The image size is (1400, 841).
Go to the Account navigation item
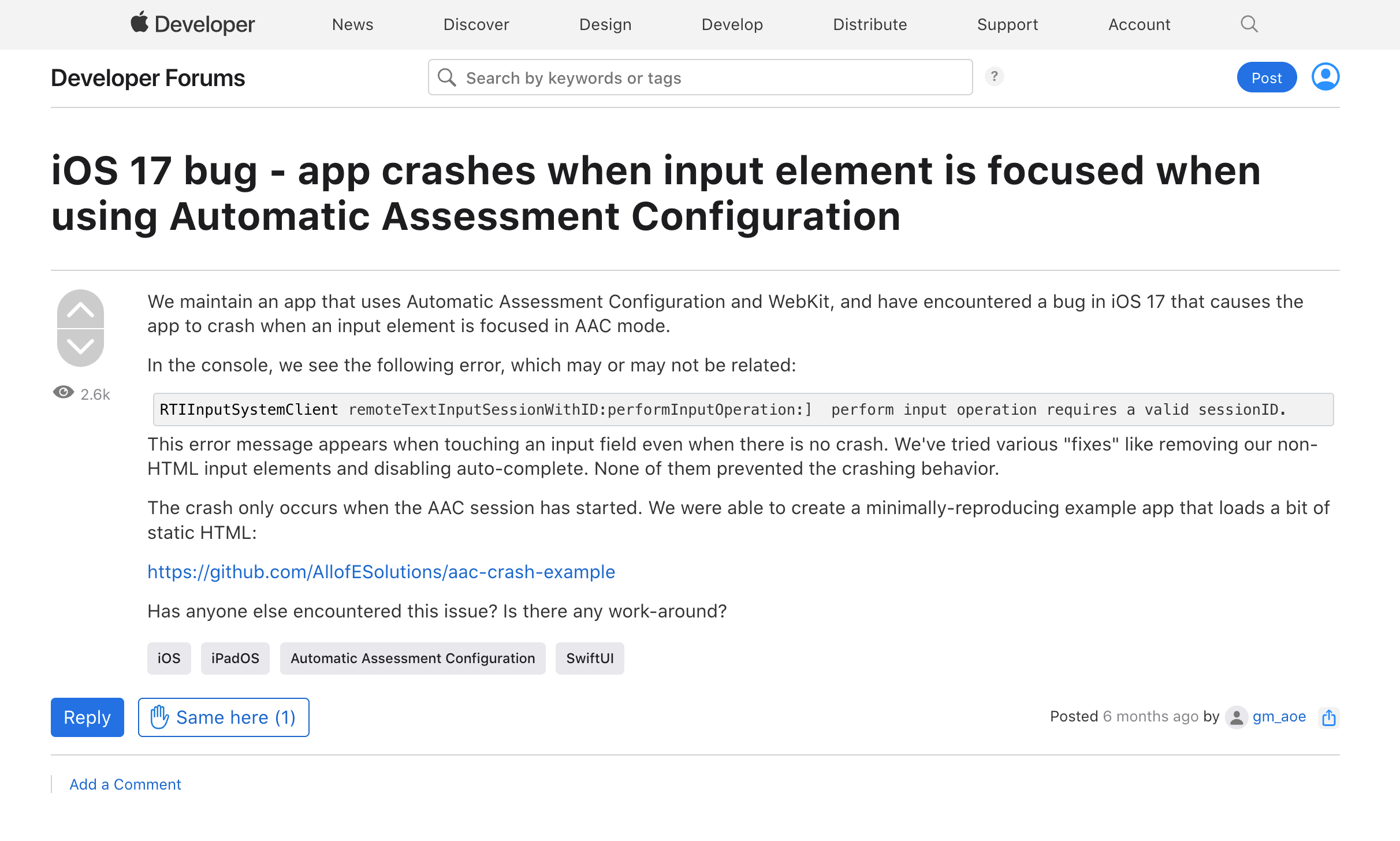click(x=1139, y=24)
